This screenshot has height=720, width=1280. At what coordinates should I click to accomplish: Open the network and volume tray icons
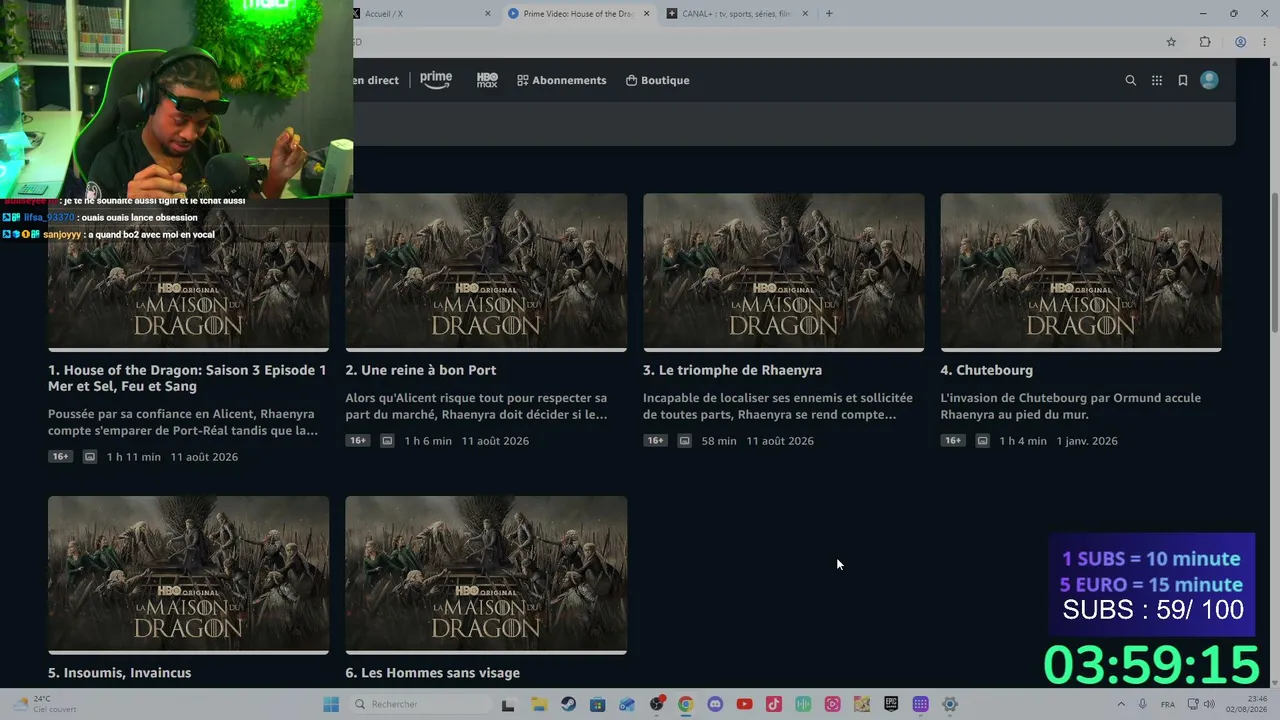point(1199,704)
